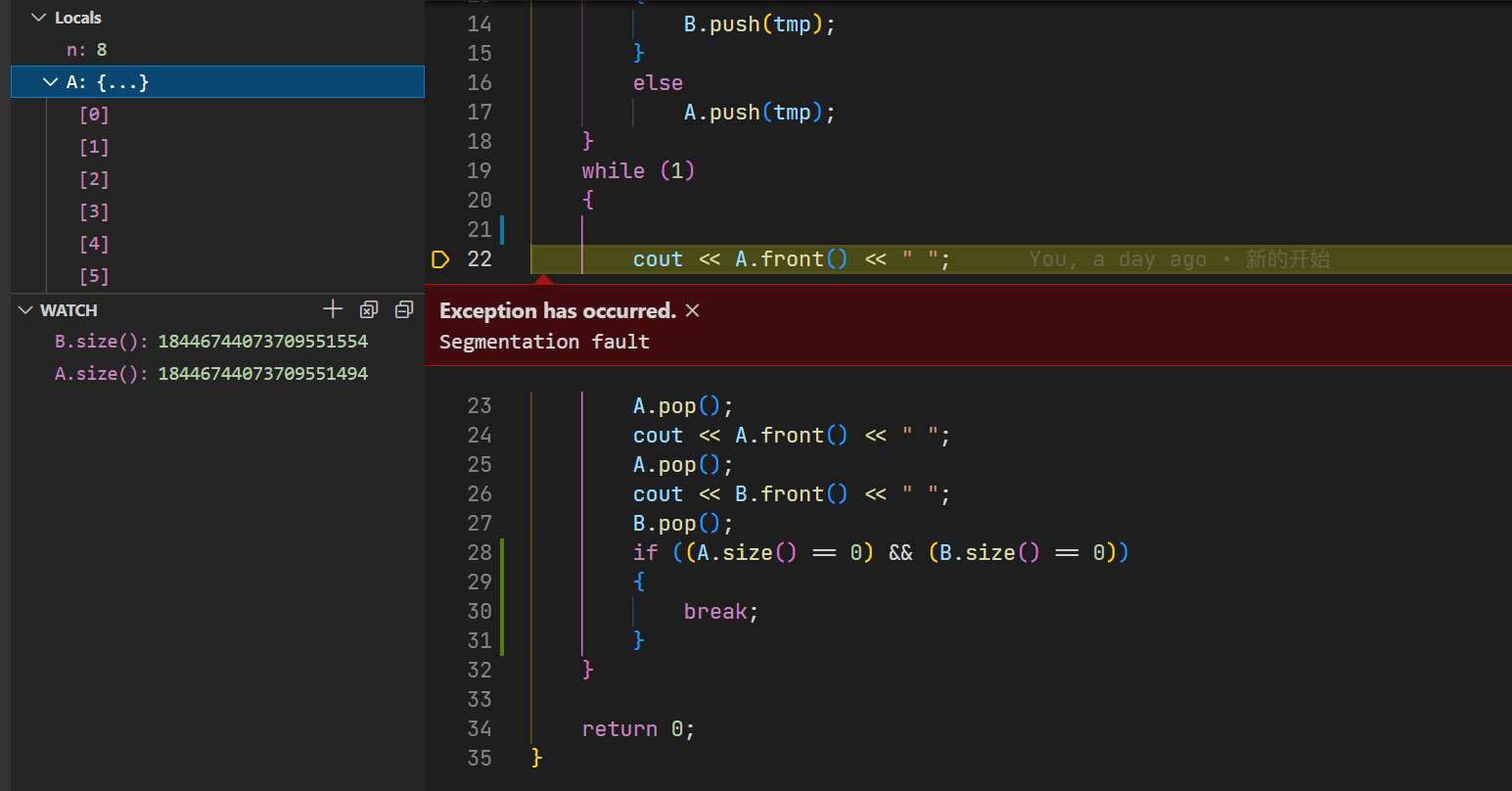Select the B.size() watch entry
This screenshot has height=791, width=1512.
tap(217, 342)
